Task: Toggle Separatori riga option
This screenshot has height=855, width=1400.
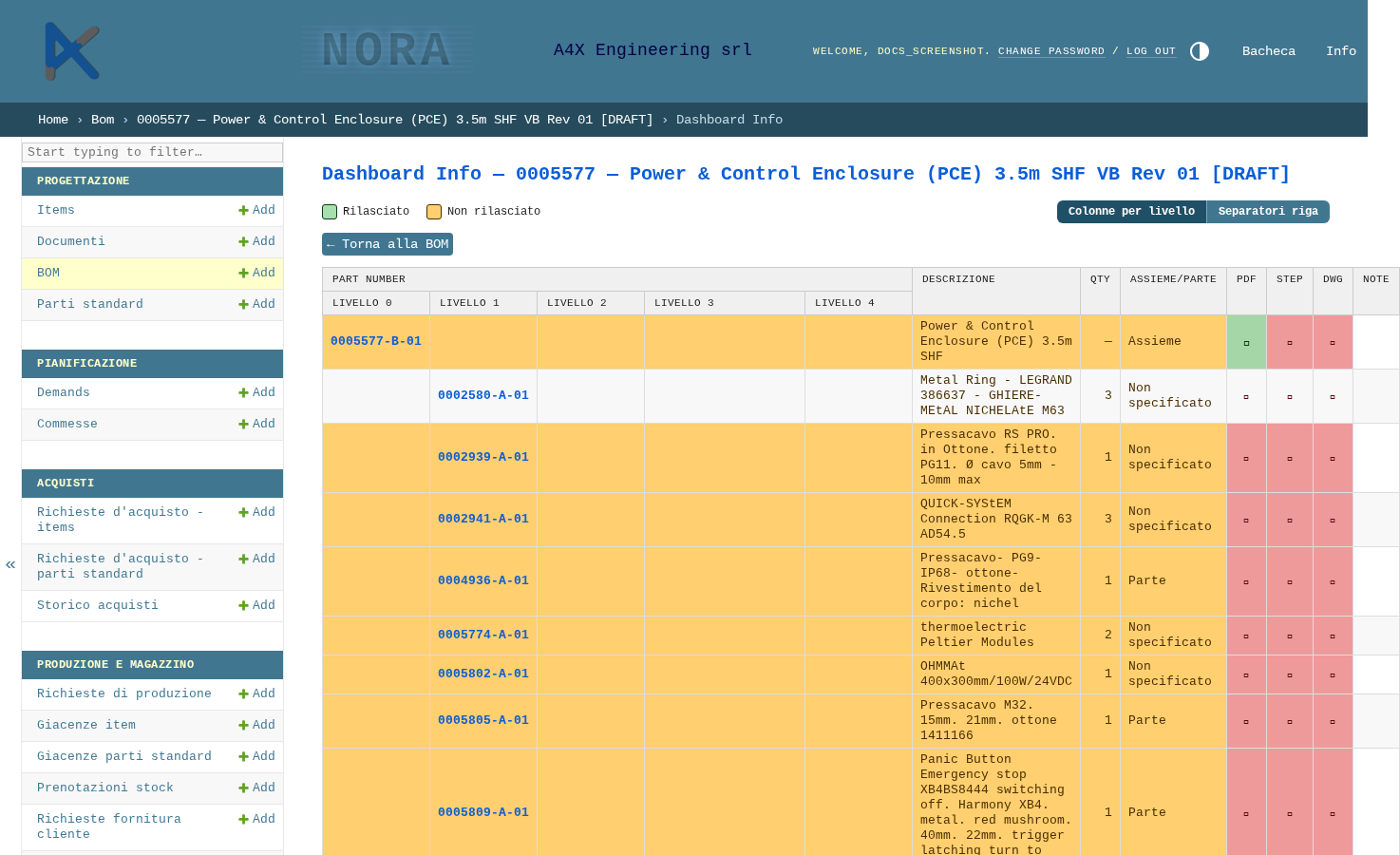Action: click(1268, 212)
